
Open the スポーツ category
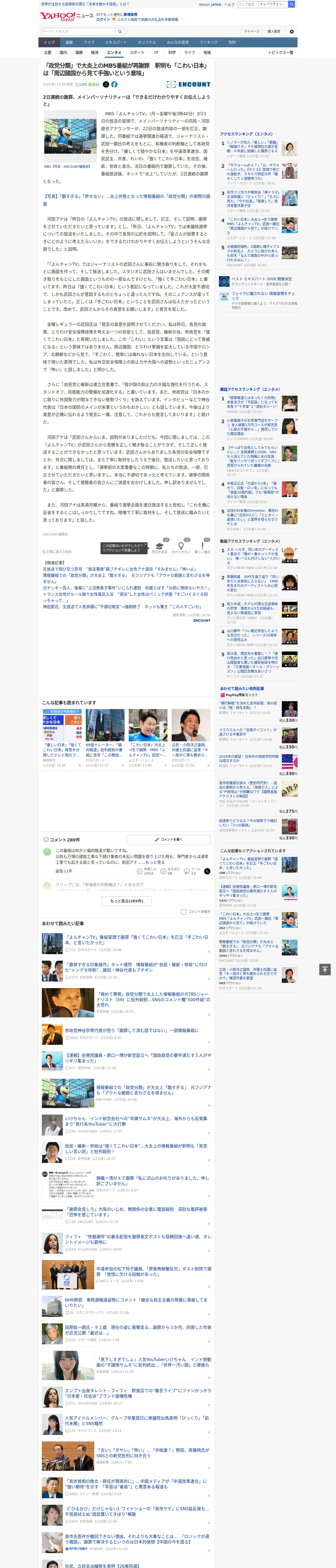[137, 52]
